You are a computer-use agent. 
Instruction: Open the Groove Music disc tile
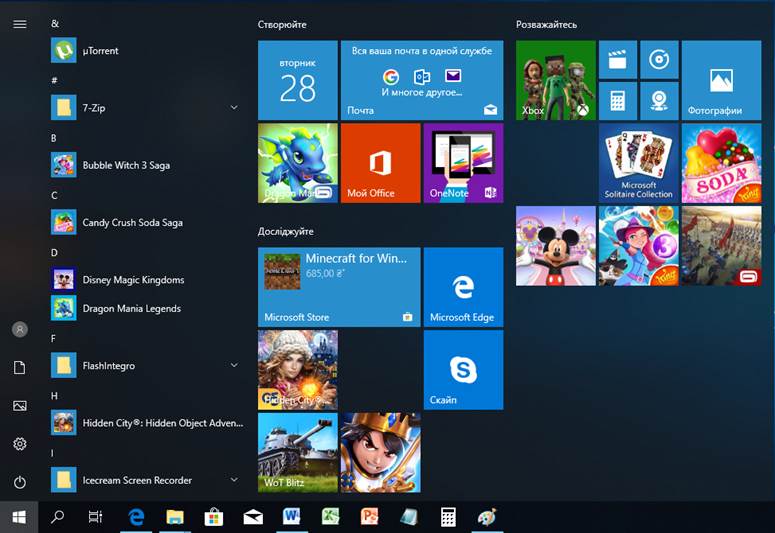click(x=659, y=59)
